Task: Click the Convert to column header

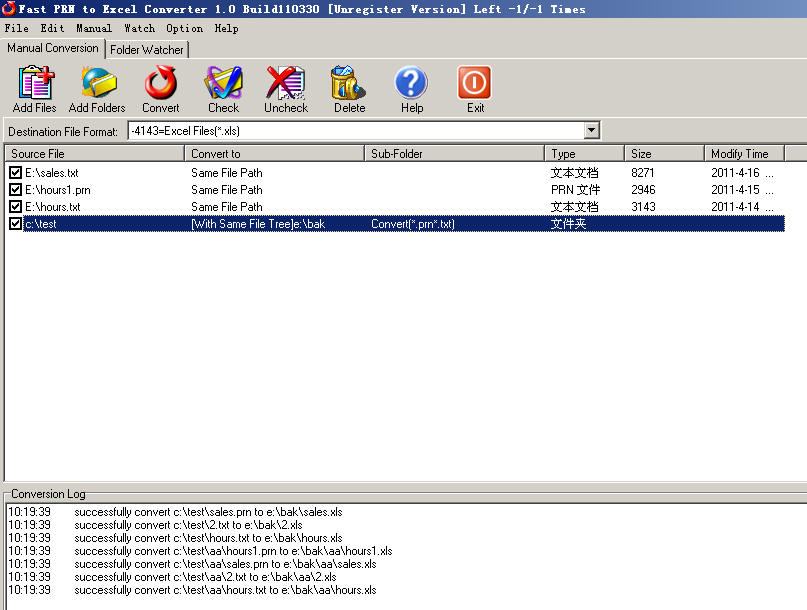Action: (274, 153)
